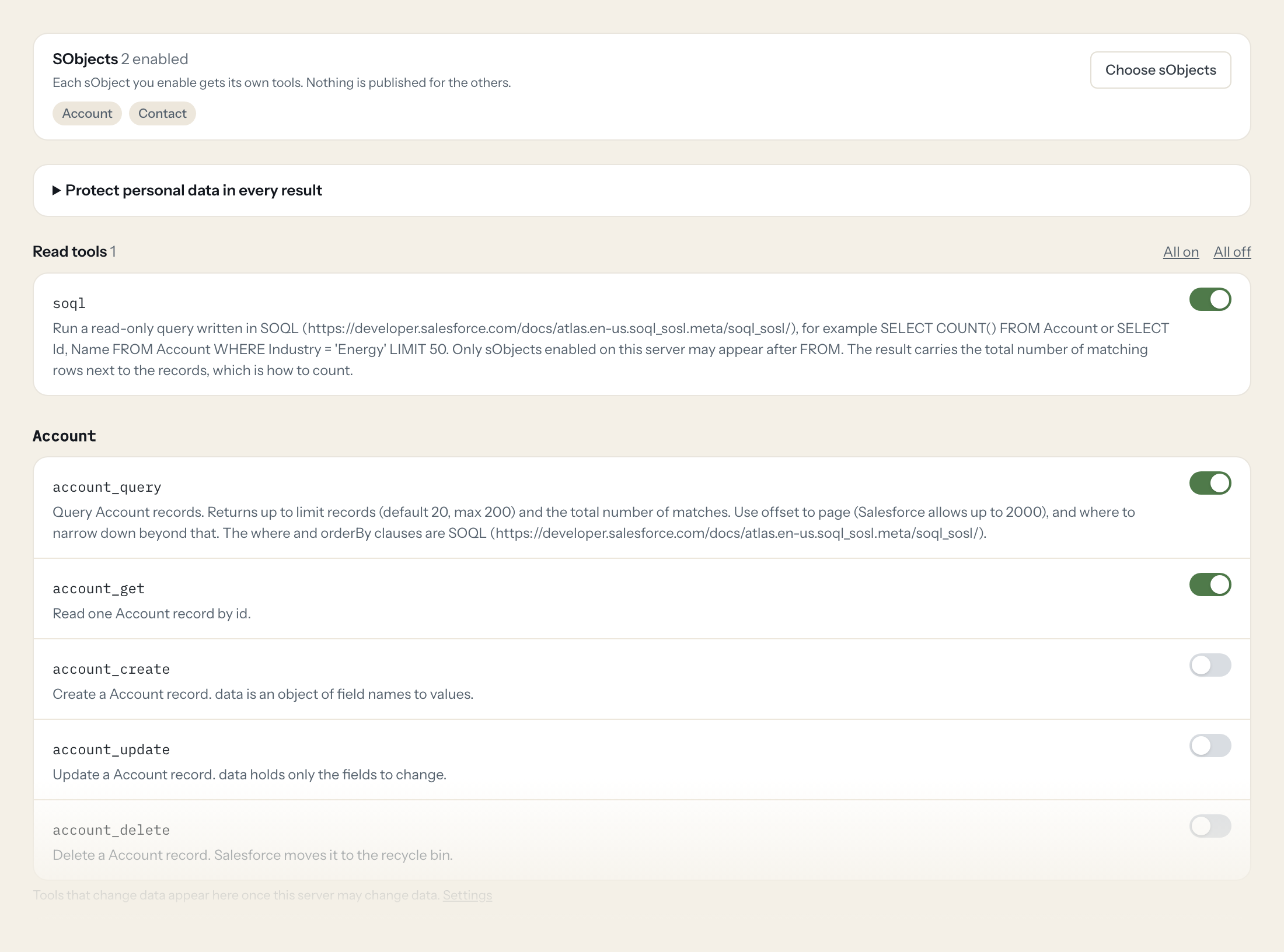Switch off the account_get toggle
1284x952 pixels.
[1210, 584]
